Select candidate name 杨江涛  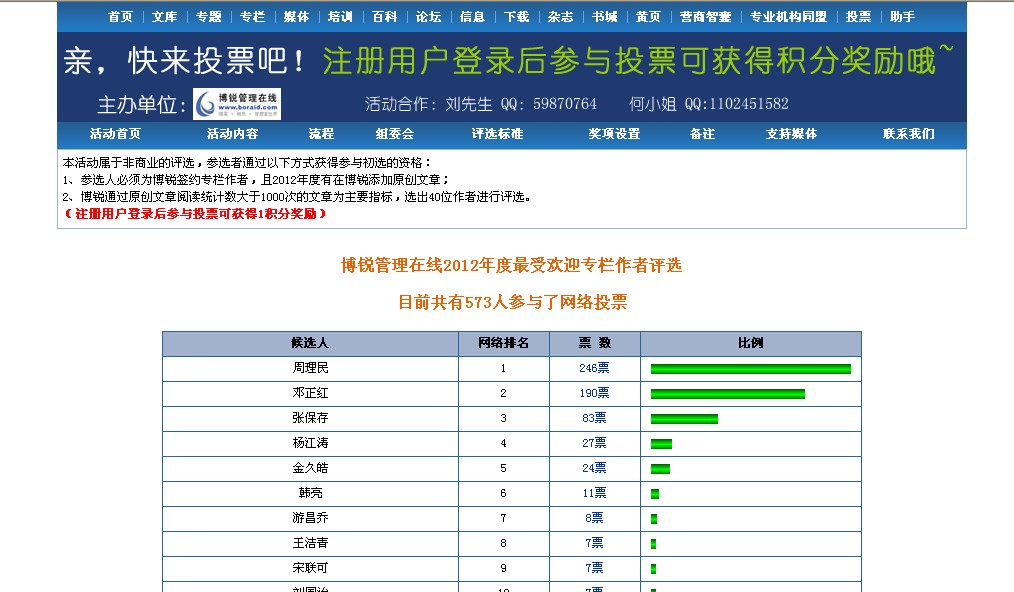[310, 443]
